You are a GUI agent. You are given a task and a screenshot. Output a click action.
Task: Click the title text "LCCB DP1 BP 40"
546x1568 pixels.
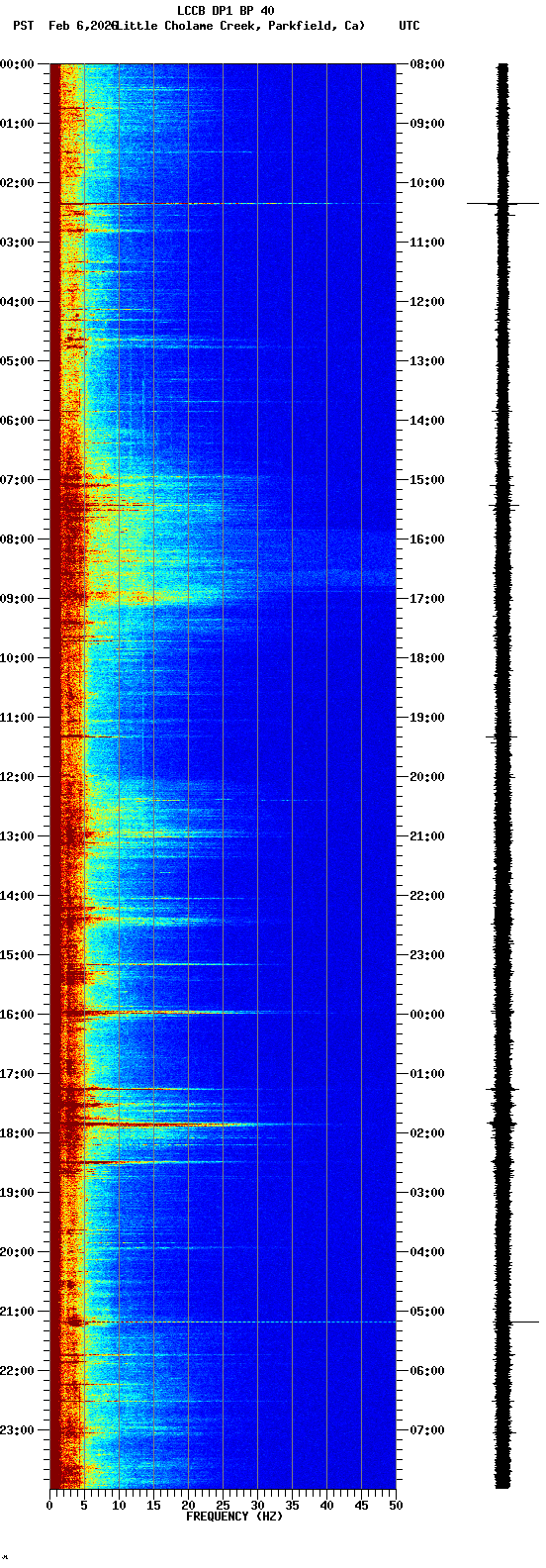click(226, 11)
